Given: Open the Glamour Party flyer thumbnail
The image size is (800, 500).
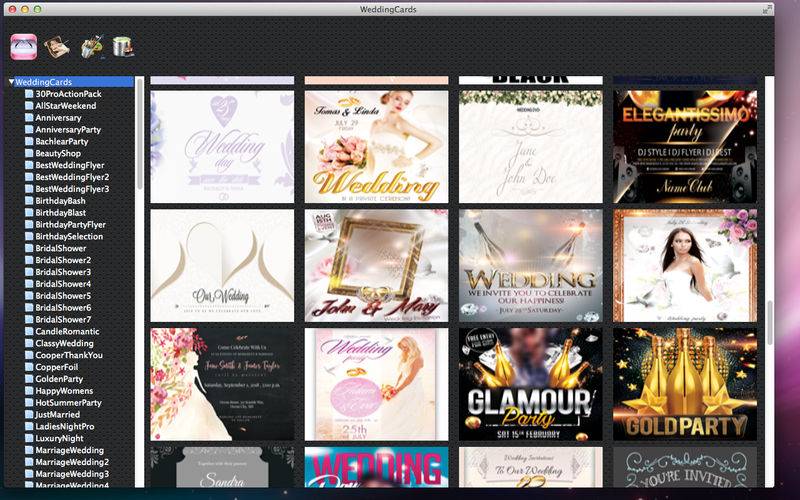Looking at the screenshot, I should click(x=530, y=384).
